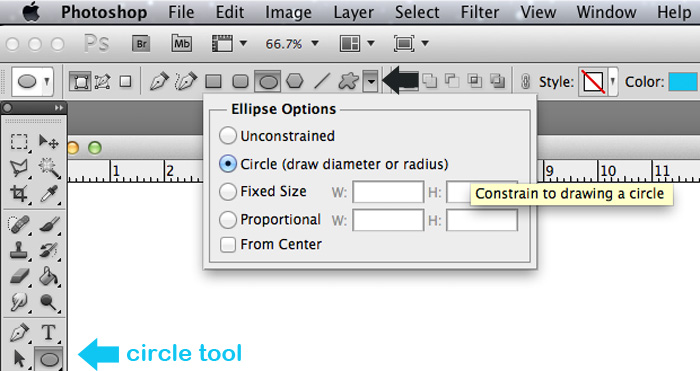Open the 66.7% zoom level dropdown
The height and width of the screenshot is (371, 700).
[315, 44]
